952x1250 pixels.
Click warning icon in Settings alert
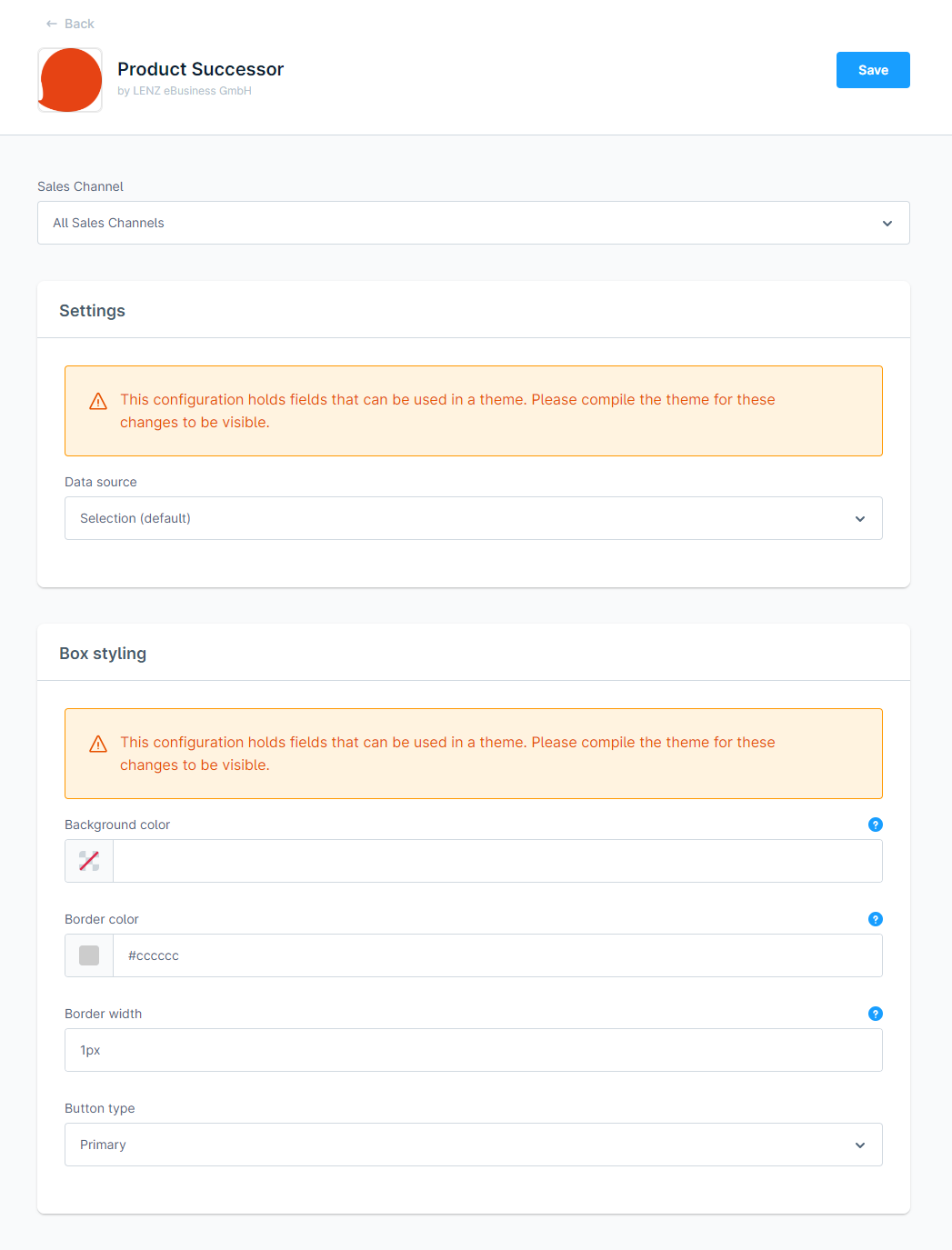tap(98, 401)
